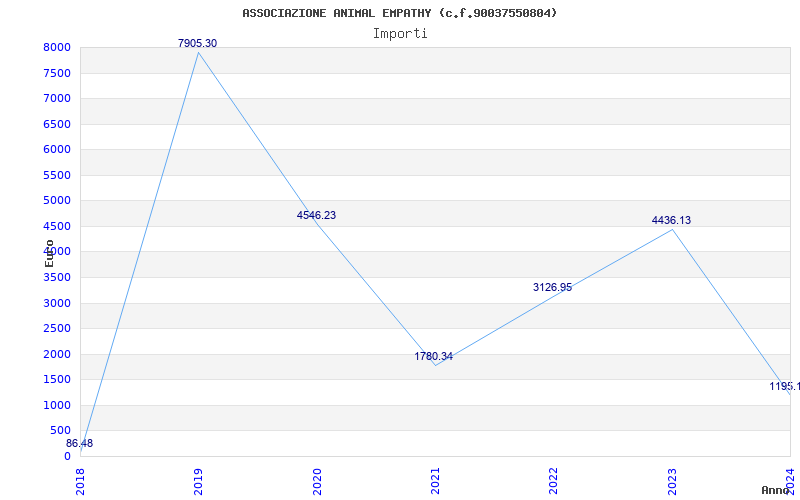Click the 'Anno' x-axis title
The height and width of the screenshot is (500, 800).
point(776,490)
